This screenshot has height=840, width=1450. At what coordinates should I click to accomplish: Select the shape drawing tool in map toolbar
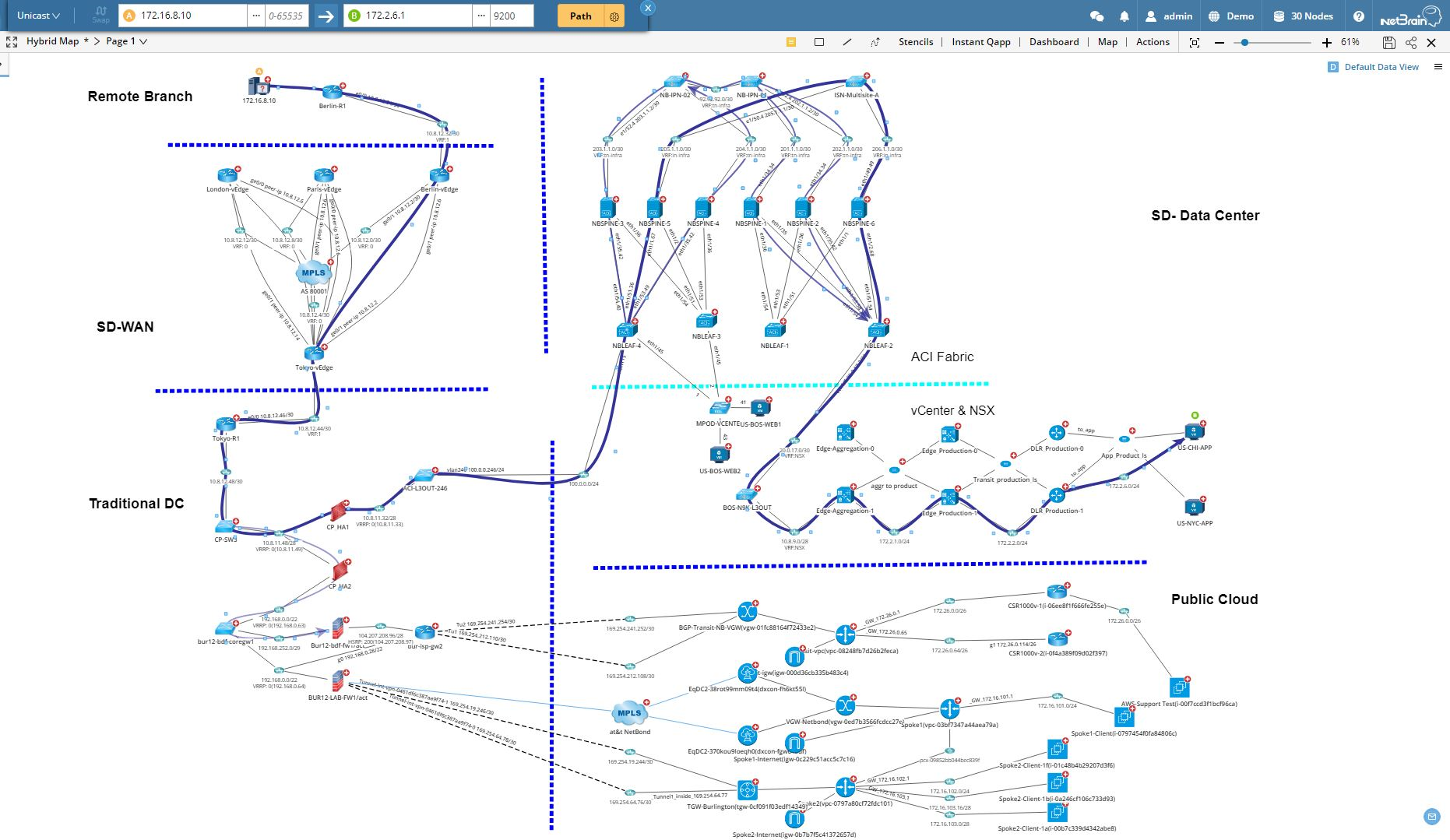[818, 41]
